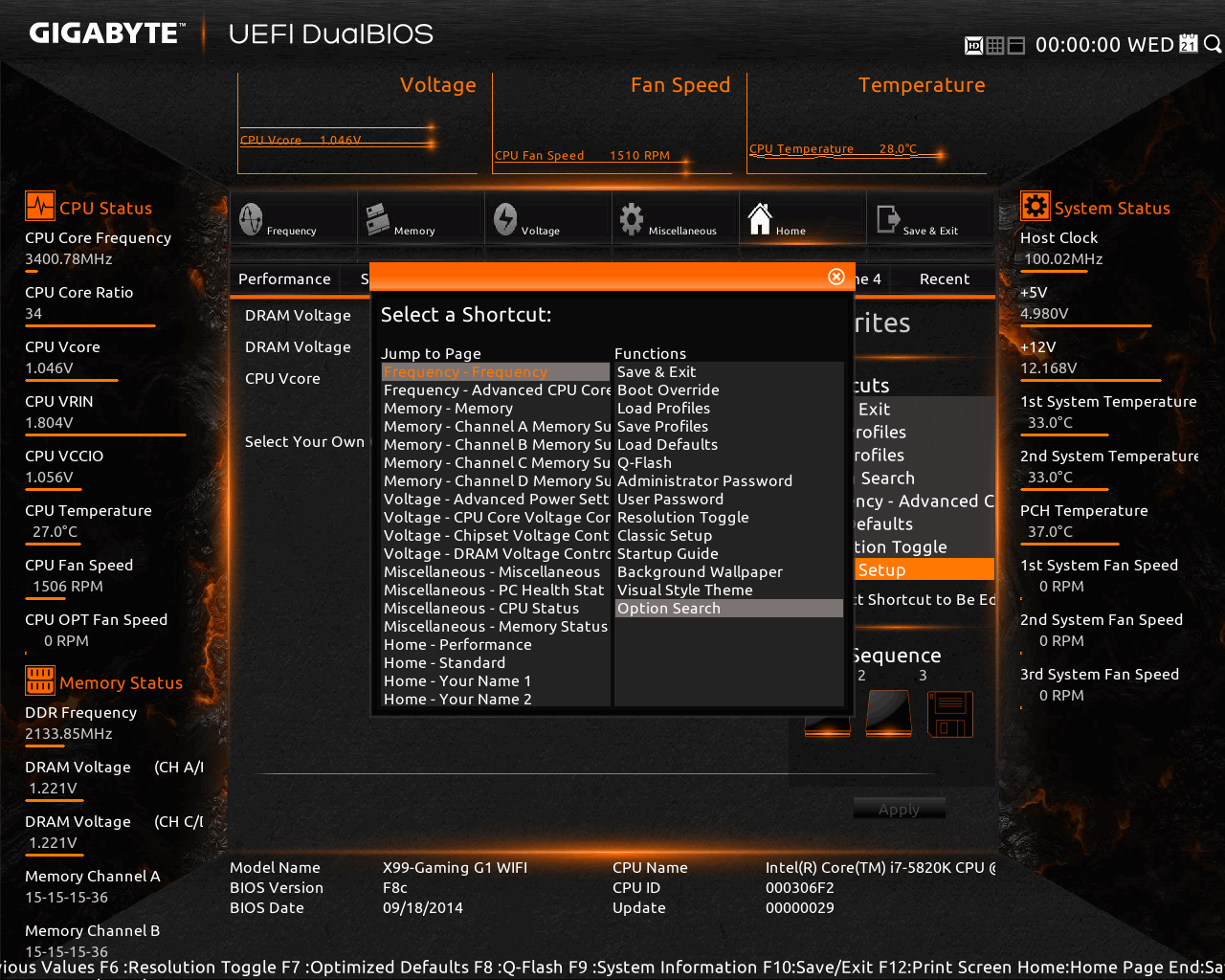The image size is (1225, 980).
Task: Choose 'Memory - Channel A Memory' entry
Action: [x=496, y=426]
